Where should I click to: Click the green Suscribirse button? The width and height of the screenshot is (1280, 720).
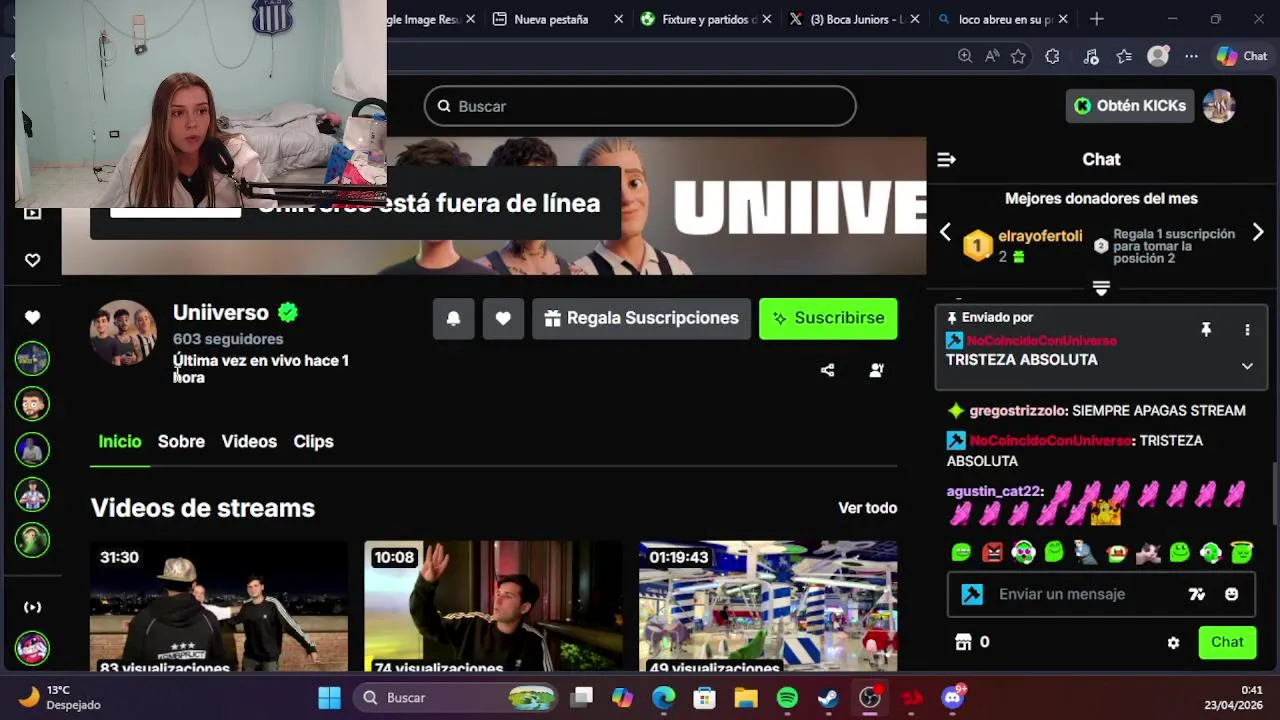[x=828, y=318]
